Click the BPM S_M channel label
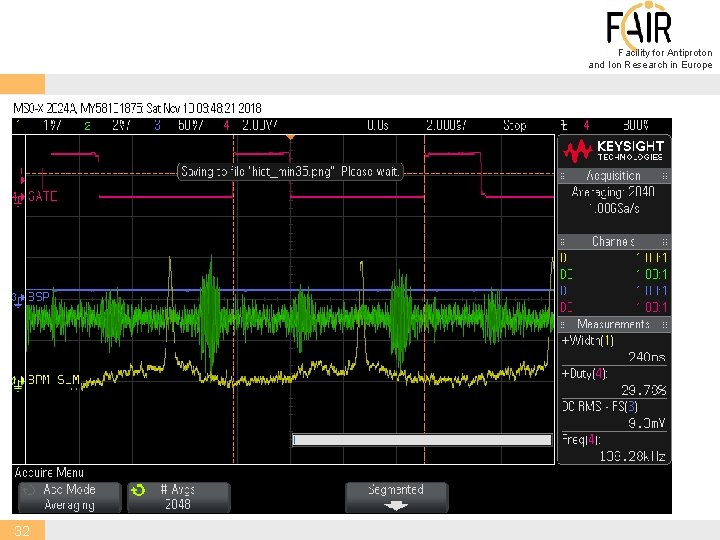The height and width of the screenshot is (540, 720). click(54, 380)
